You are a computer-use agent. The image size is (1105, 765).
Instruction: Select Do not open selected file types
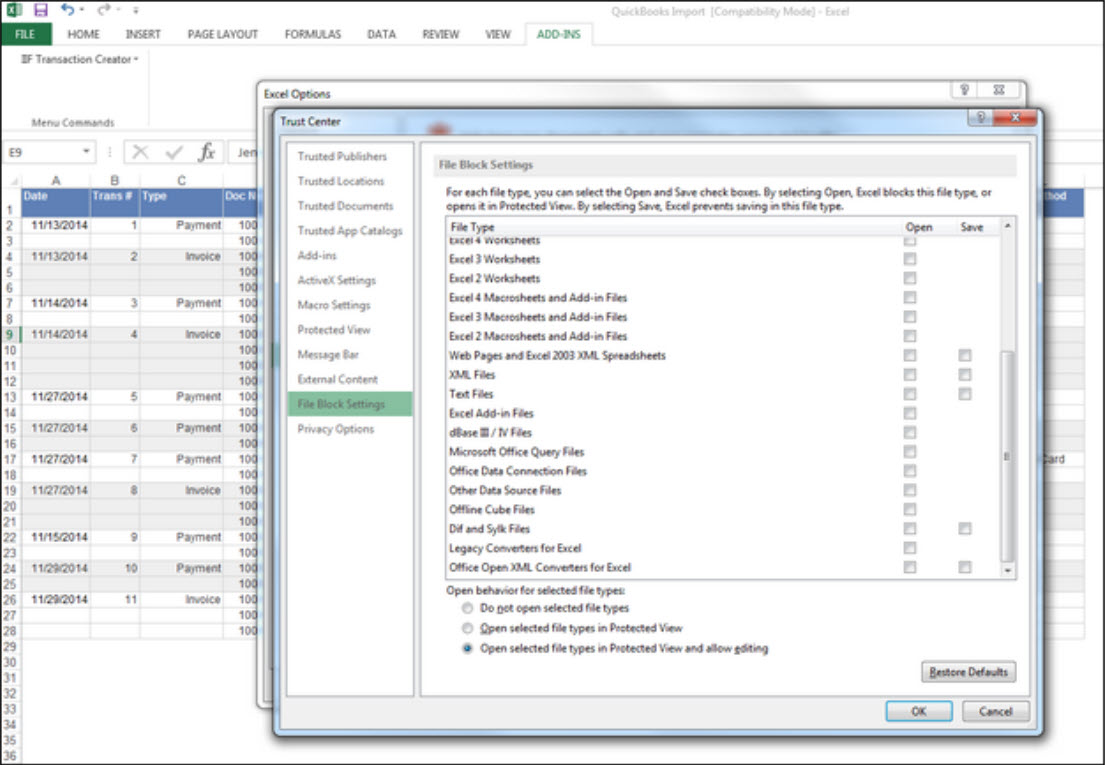coord(467,608)
